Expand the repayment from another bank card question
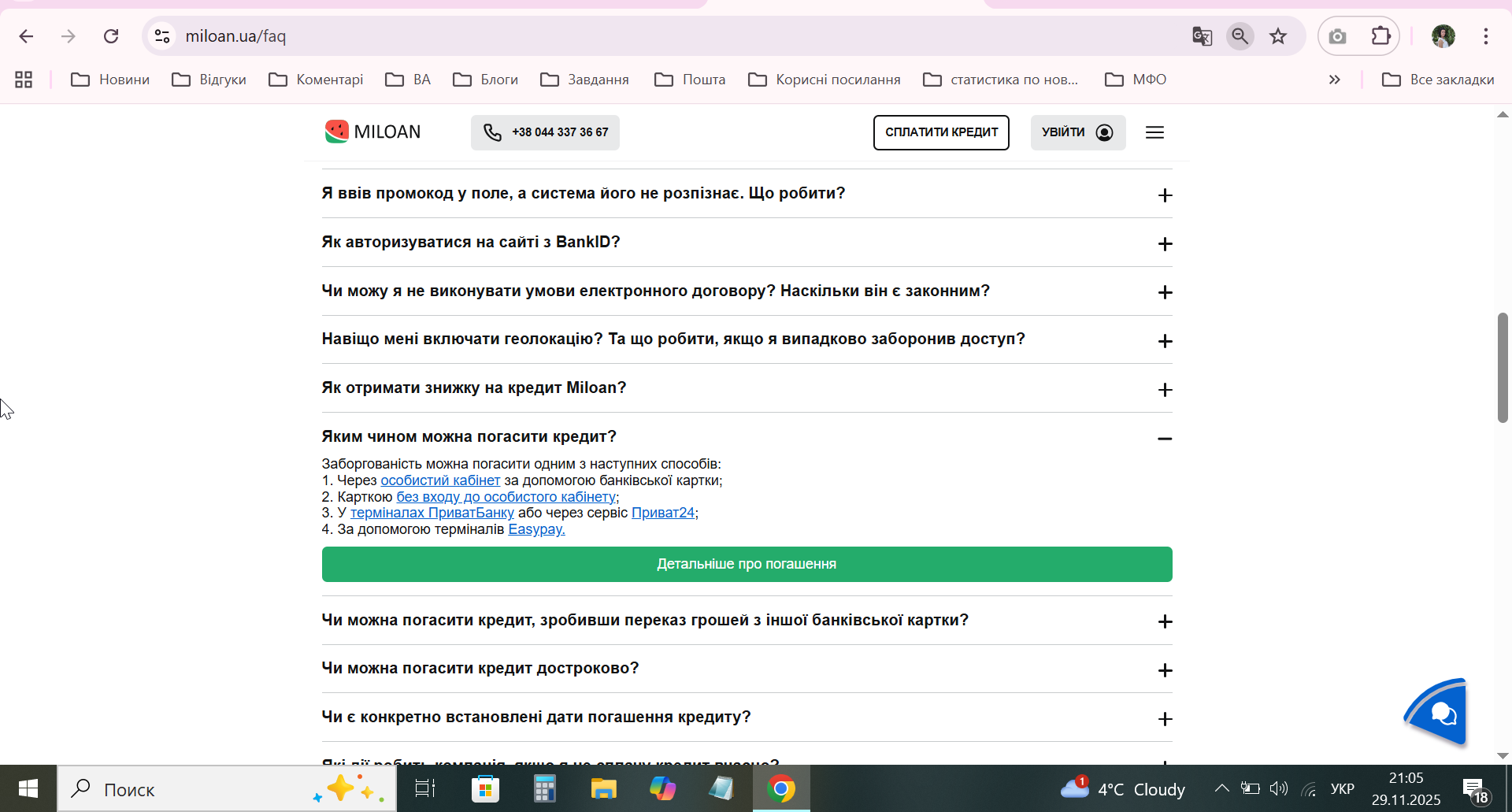The width and height of the screenshot is (1512, 812). point(747,621)
